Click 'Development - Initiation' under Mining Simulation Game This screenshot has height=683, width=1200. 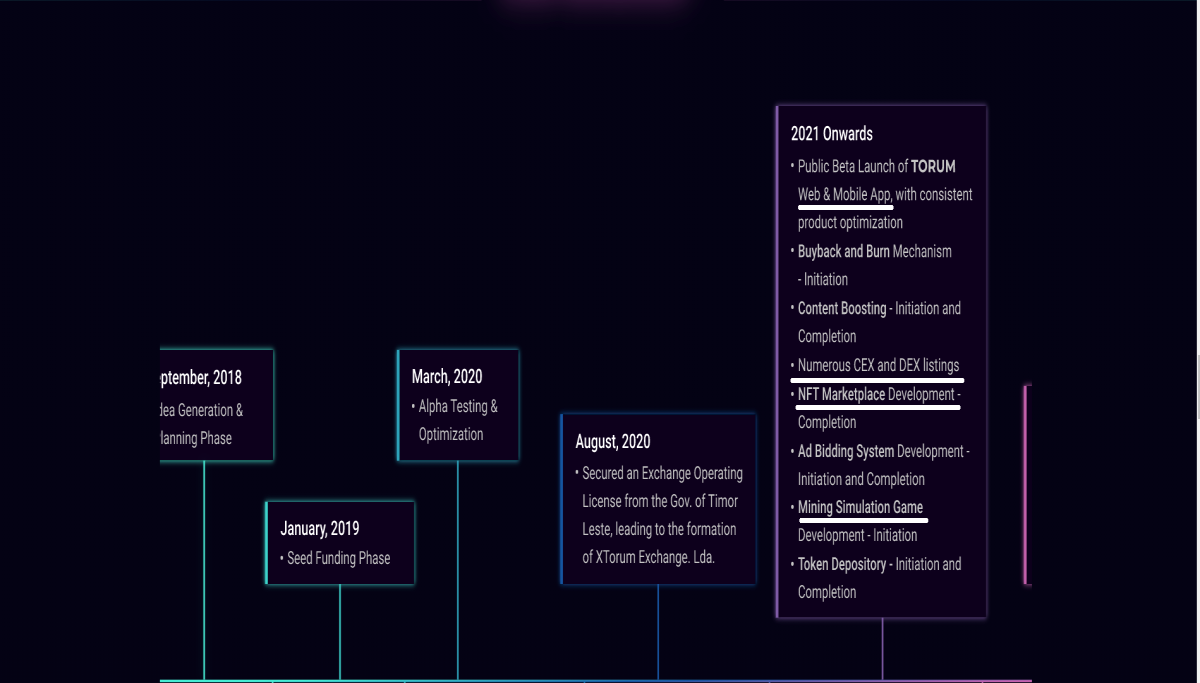point(857,535)
